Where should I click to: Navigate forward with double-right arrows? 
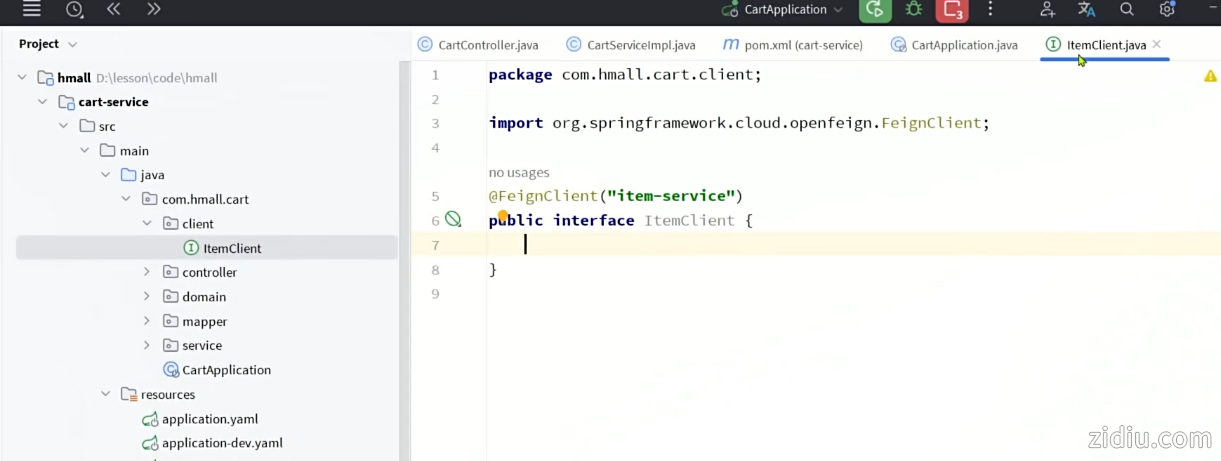click(153, 9)
